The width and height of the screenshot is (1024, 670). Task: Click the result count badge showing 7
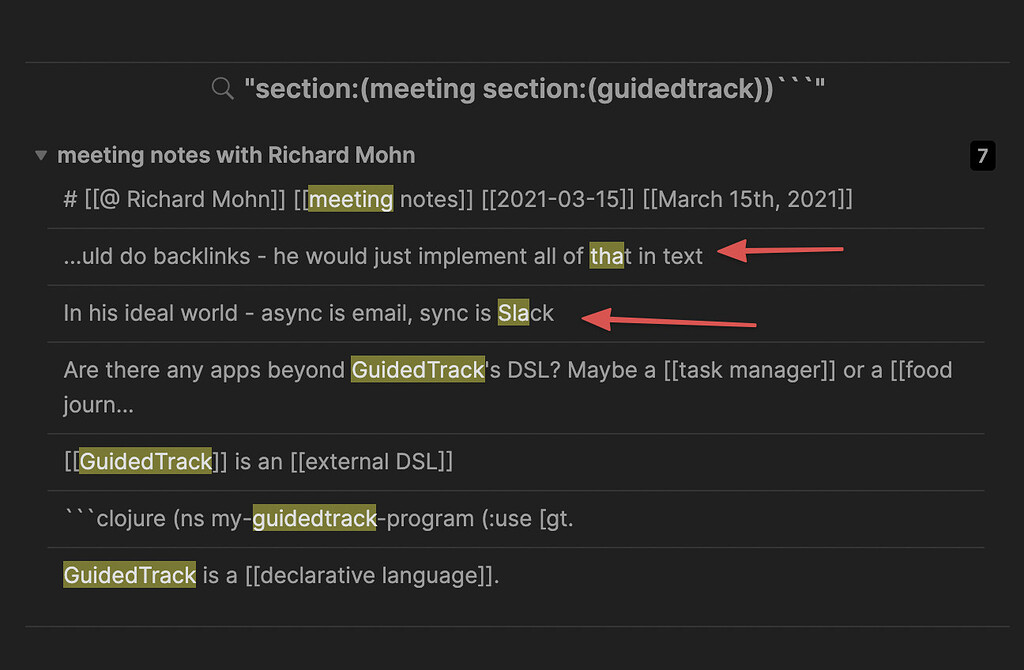tap(982, 156)
